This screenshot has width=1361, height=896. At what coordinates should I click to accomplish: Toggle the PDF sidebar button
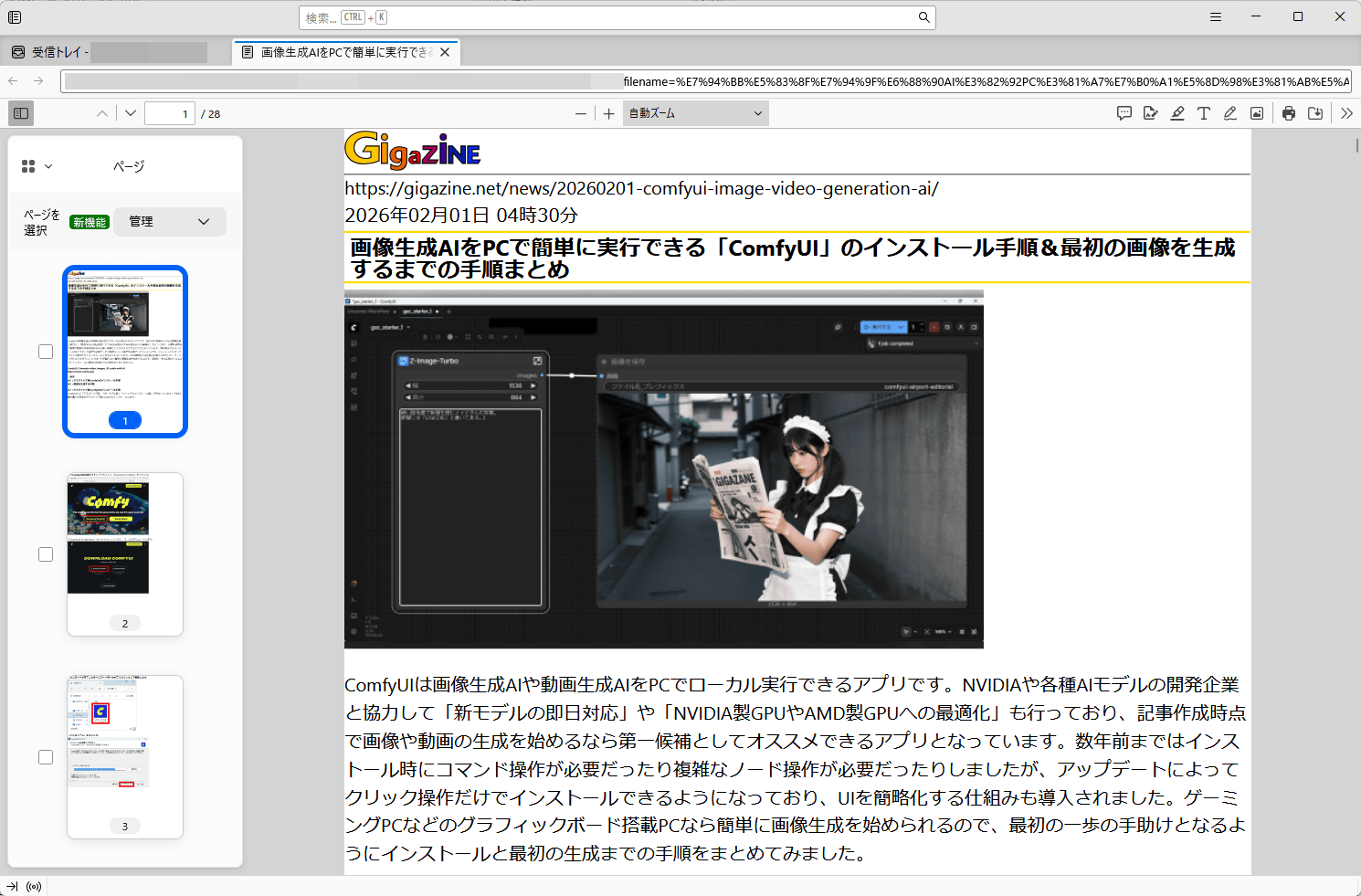[x=21, y=113]
